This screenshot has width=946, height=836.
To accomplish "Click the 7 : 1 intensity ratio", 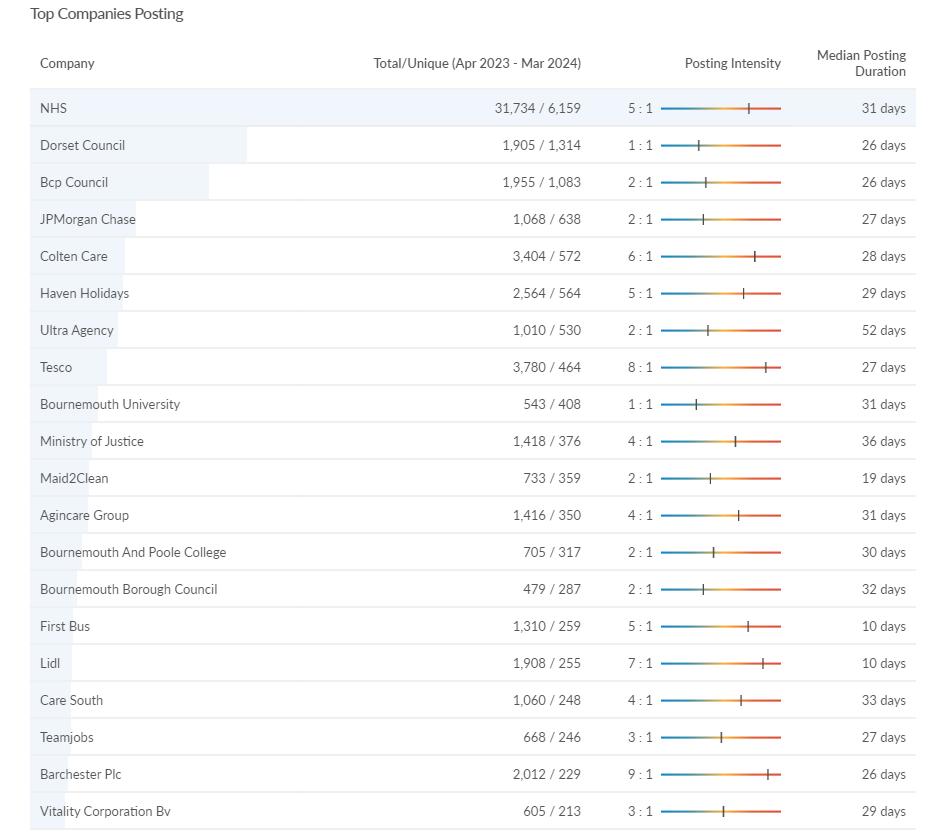I will point(640,663).
